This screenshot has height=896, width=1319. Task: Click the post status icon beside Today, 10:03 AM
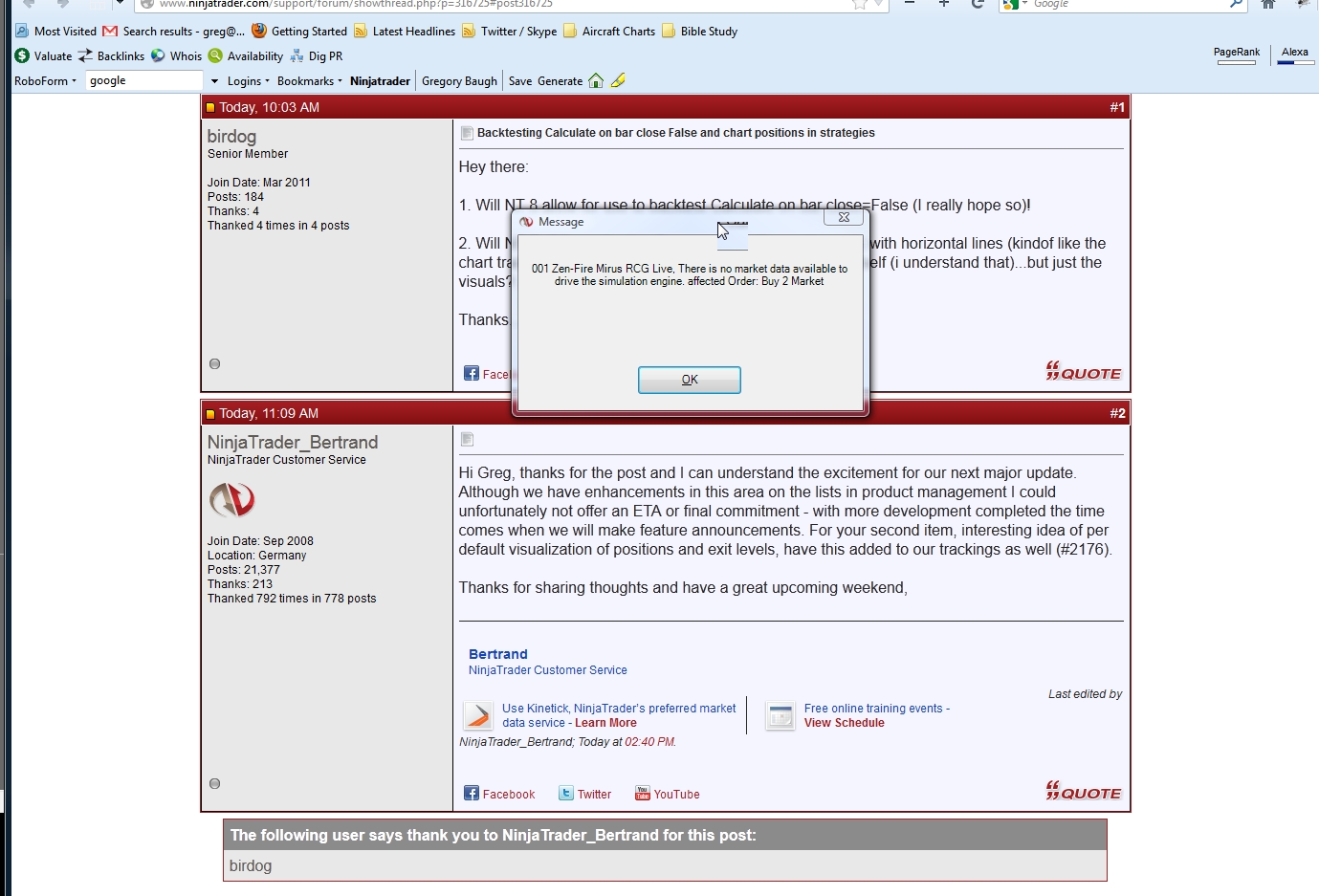(x=210, y=108)
